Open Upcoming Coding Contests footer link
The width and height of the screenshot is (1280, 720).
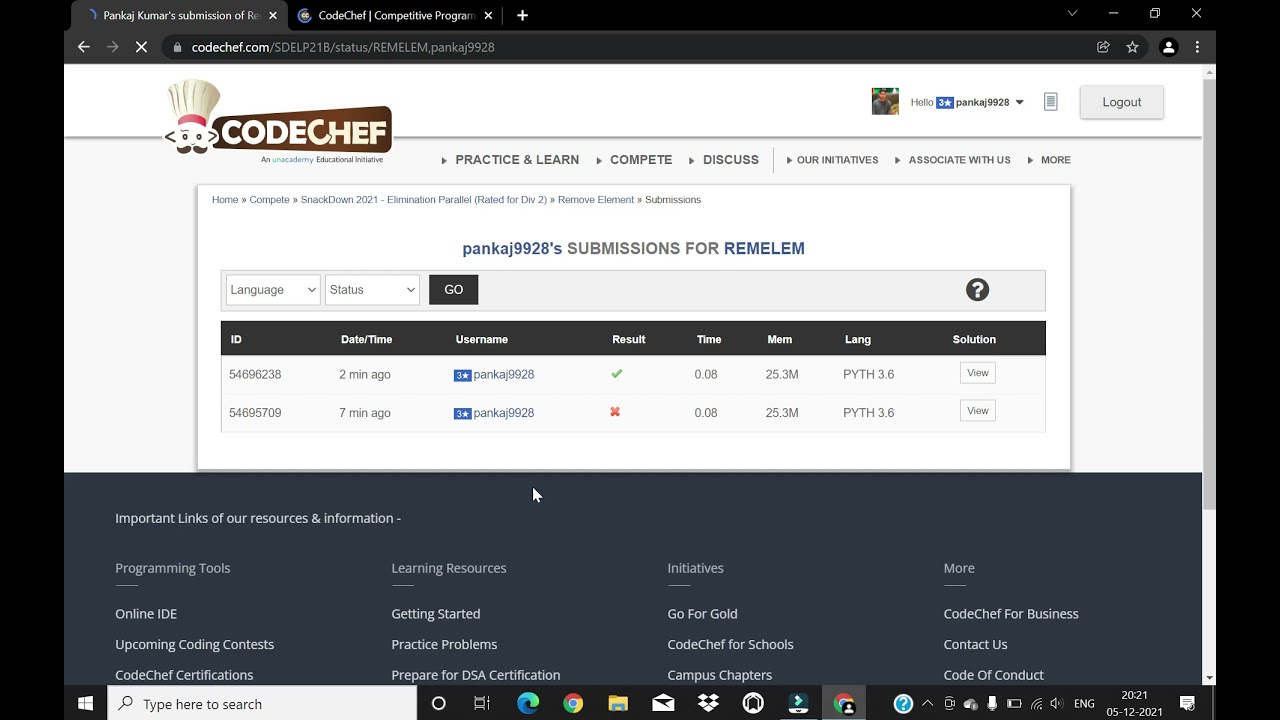(x=194, y=645)
